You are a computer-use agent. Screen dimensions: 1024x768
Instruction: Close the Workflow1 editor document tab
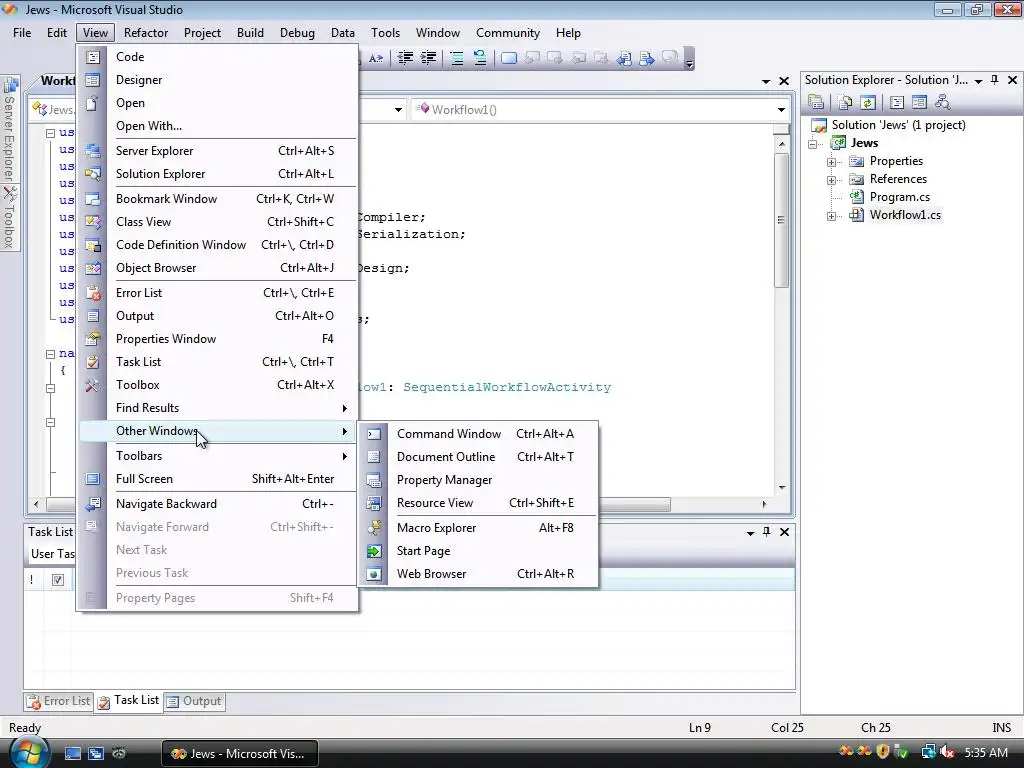click(x=784, y=81)
